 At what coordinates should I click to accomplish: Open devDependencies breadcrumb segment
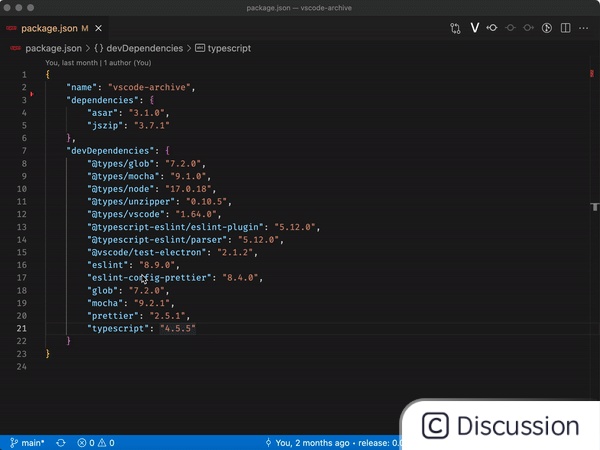[145, 48]
